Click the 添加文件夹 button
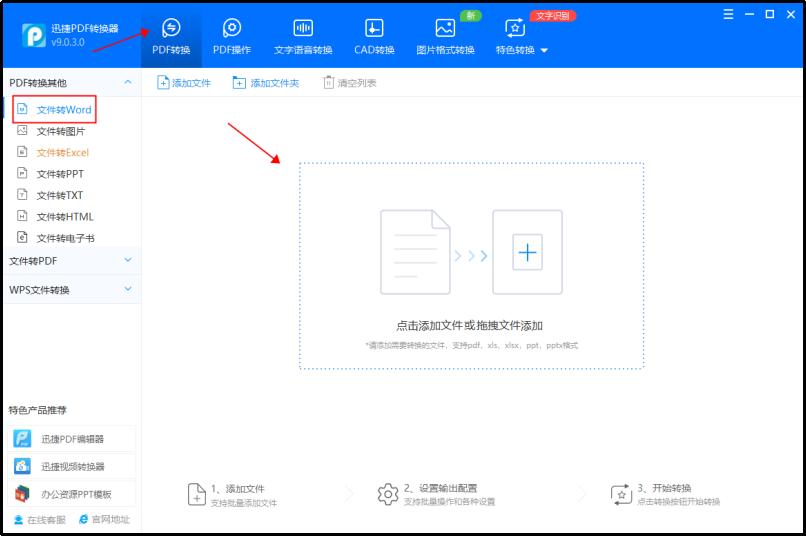 [266, 83]
